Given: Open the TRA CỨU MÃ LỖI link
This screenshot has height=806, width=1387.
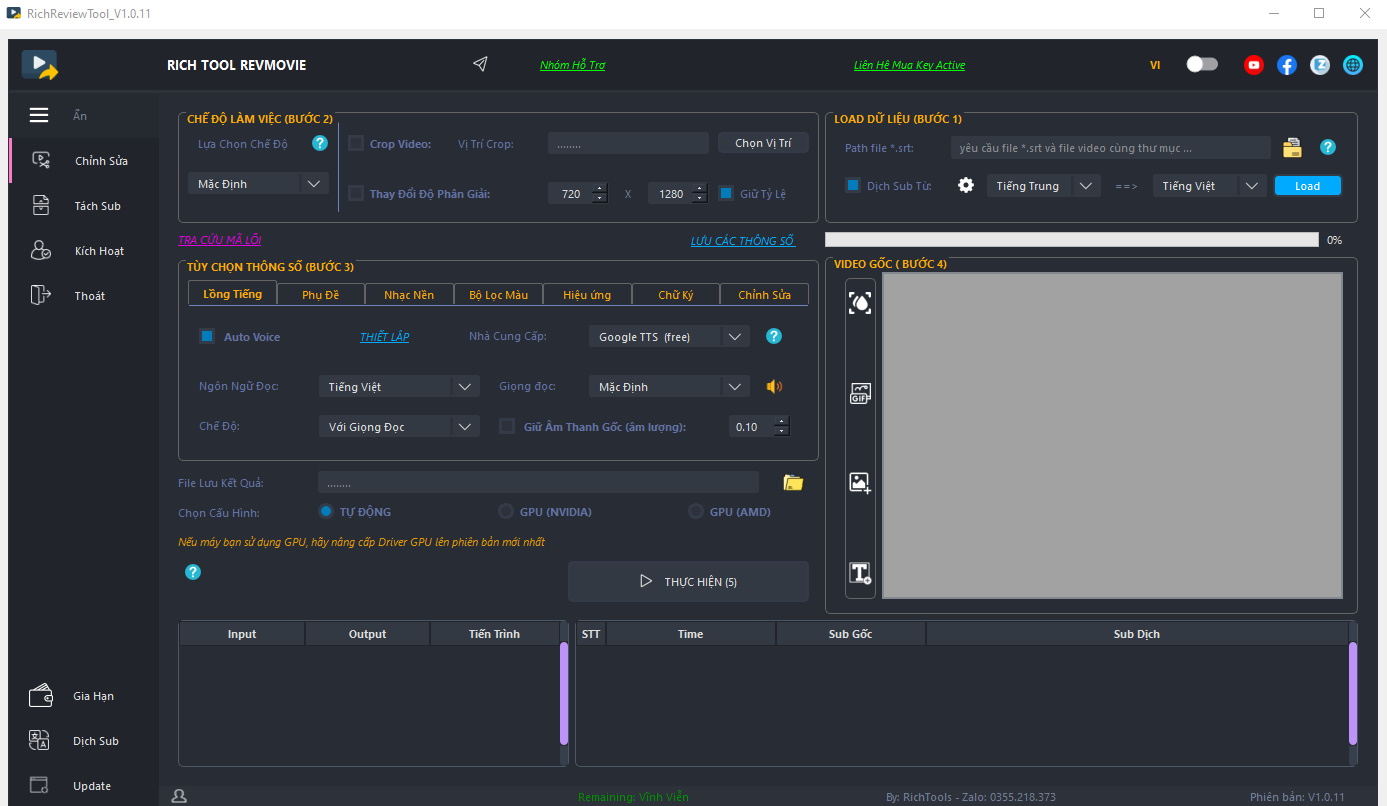Looking at the screenshot, I should tap(219, 240).
